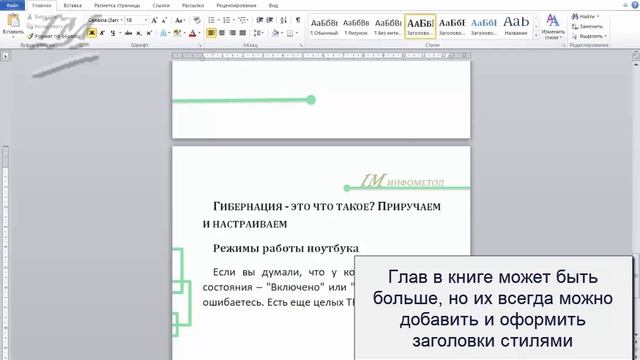
Task: Apply a multilevel list
Action: pyautogui.click(x=242, y=20)
